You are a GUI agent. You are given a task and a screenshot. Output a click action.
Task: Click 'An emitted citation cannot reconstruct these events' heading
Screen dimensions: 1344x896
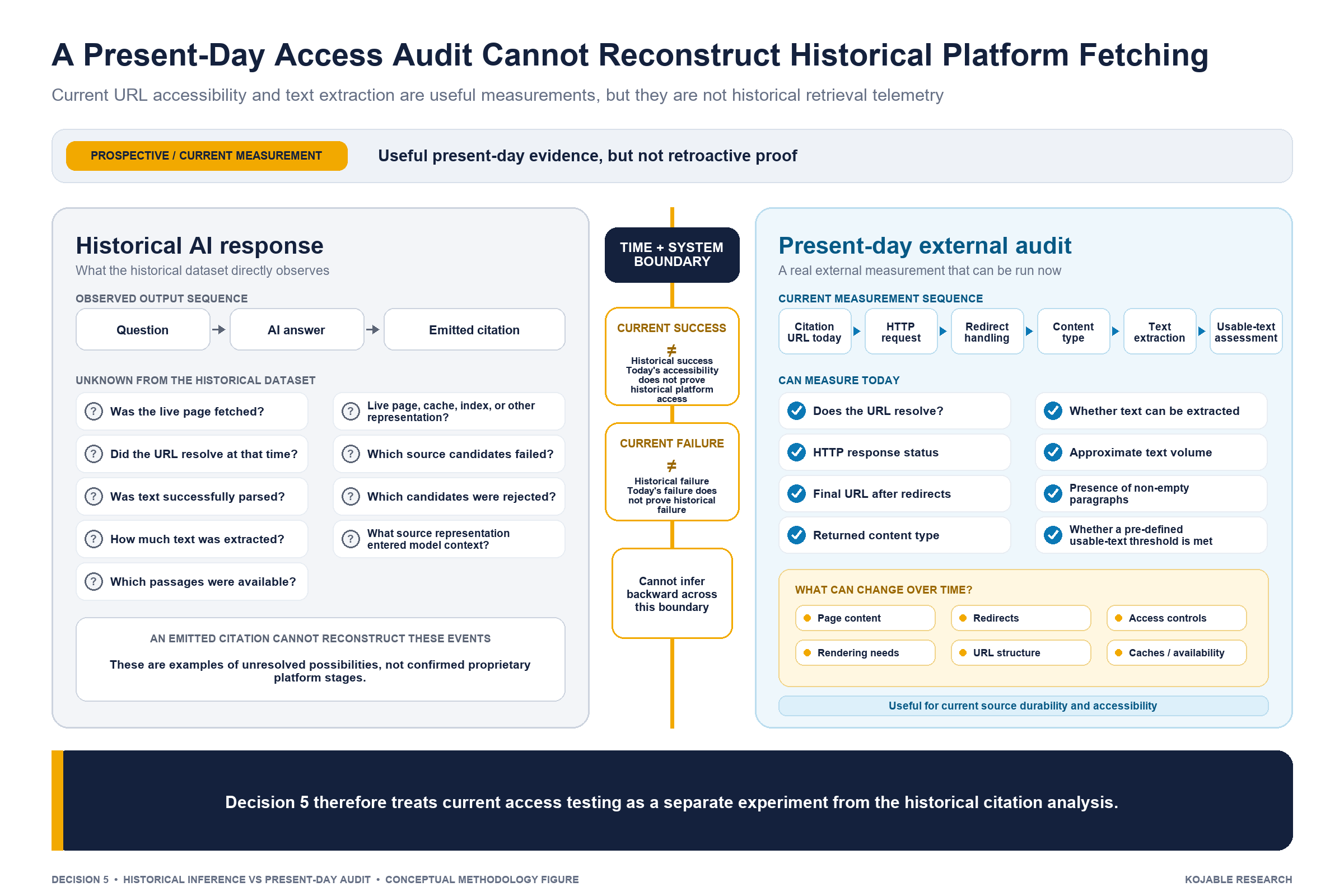(320, 639)
